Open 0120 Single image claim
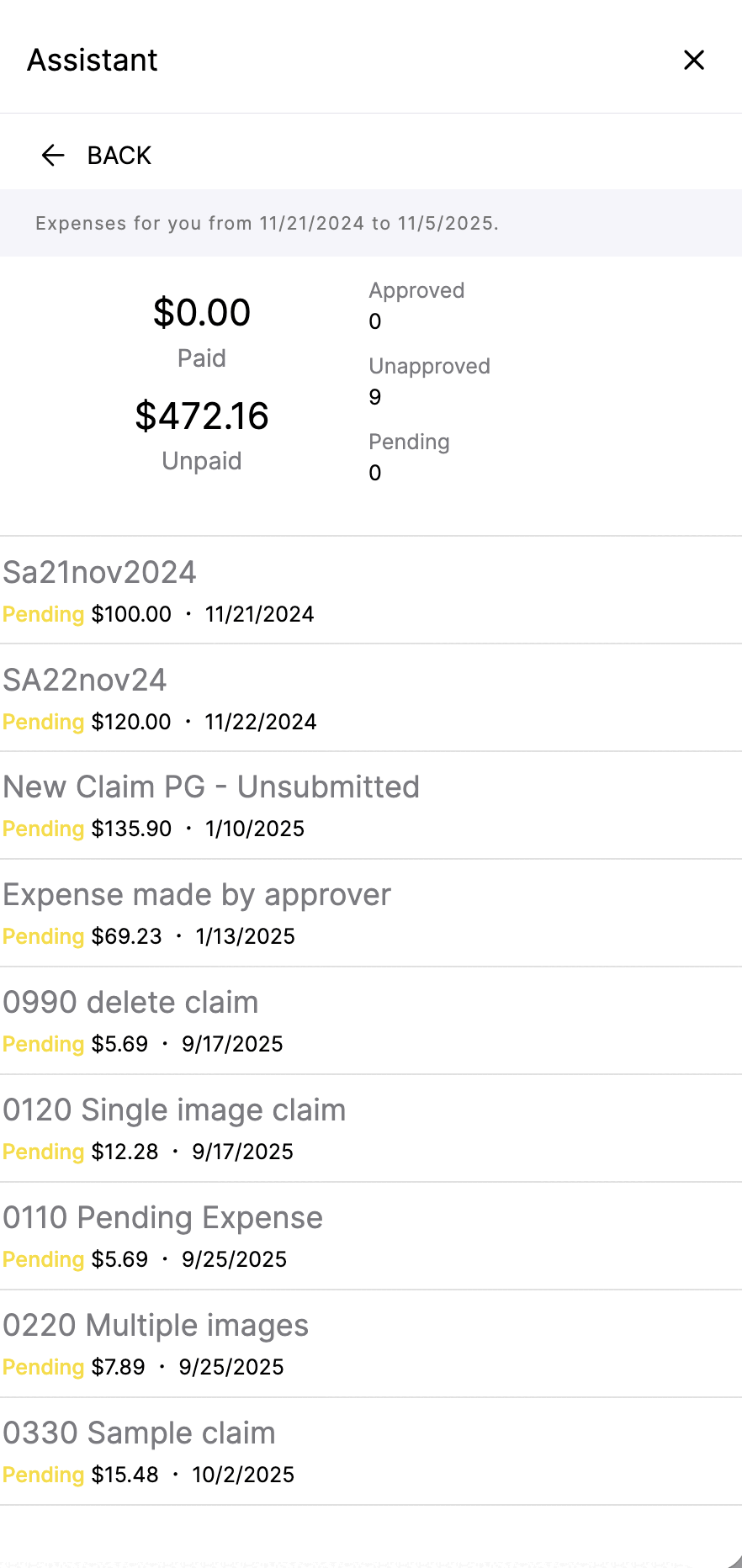Screen dimensions: 742x1568 point(371,1129)
